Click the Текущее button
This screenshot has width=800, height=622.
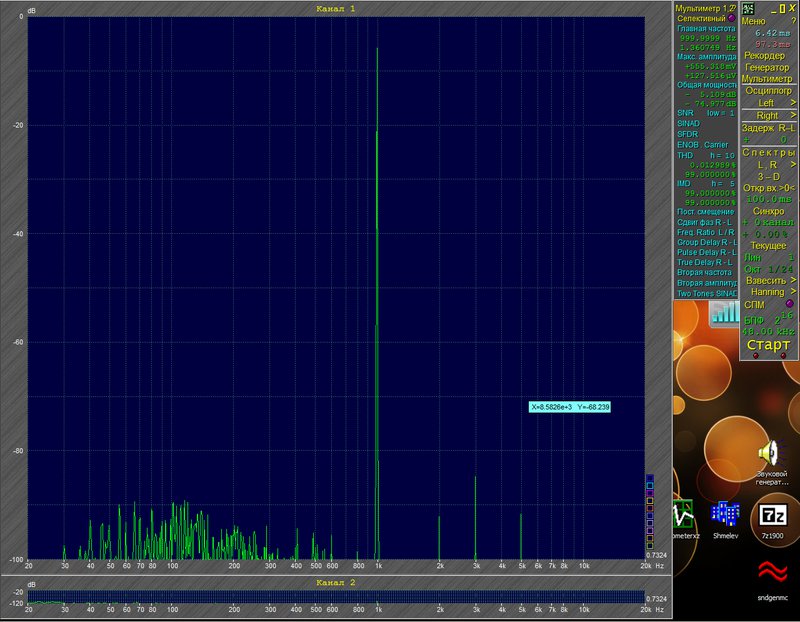pos(768,245)
